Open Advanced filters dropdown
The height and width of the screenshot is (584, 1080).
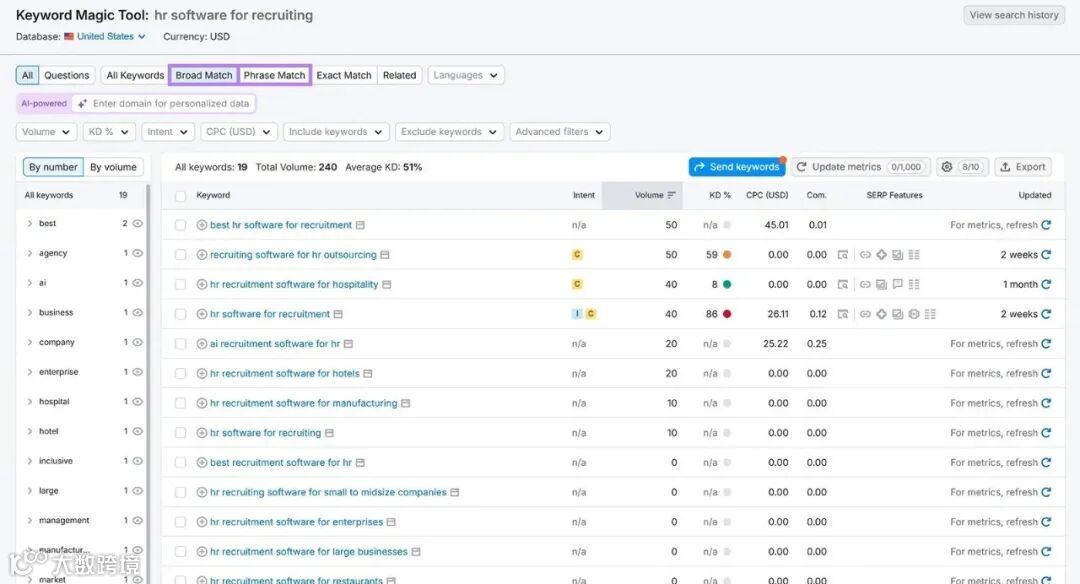(559, 132)
